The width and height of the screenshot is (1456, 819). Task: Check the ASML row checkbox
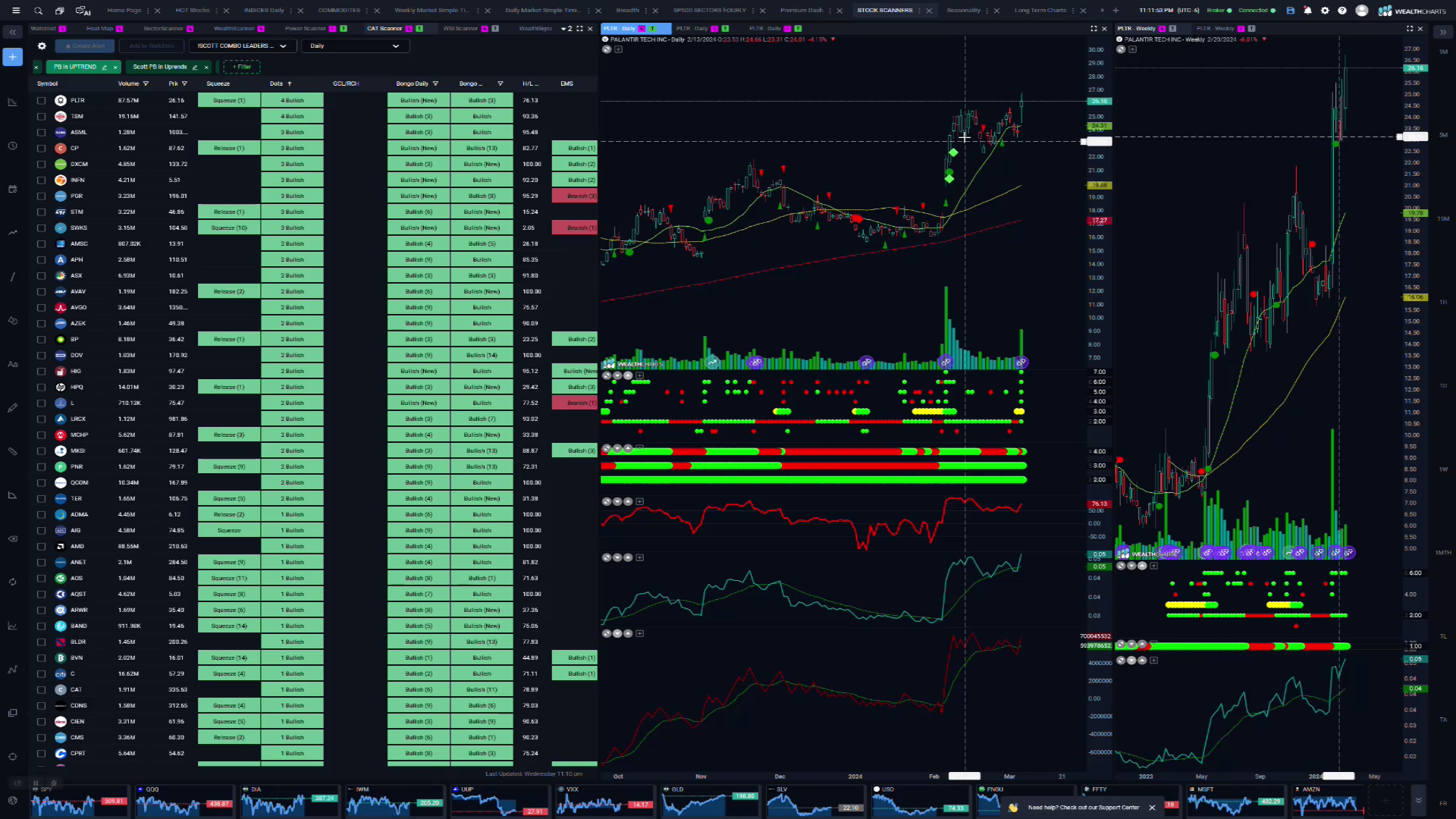click(x=41, y=132)
